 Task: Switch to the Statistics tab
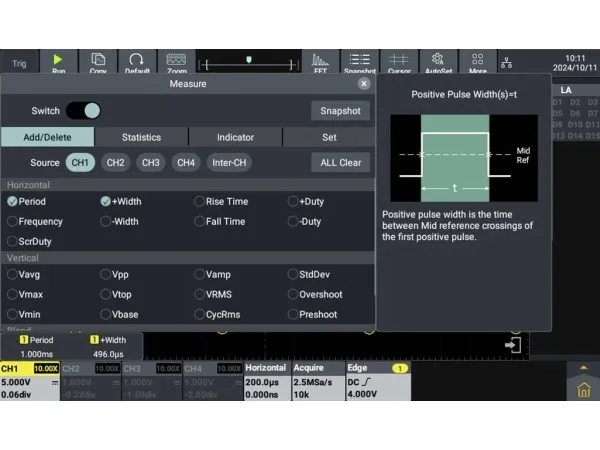[x=141, y=137]
